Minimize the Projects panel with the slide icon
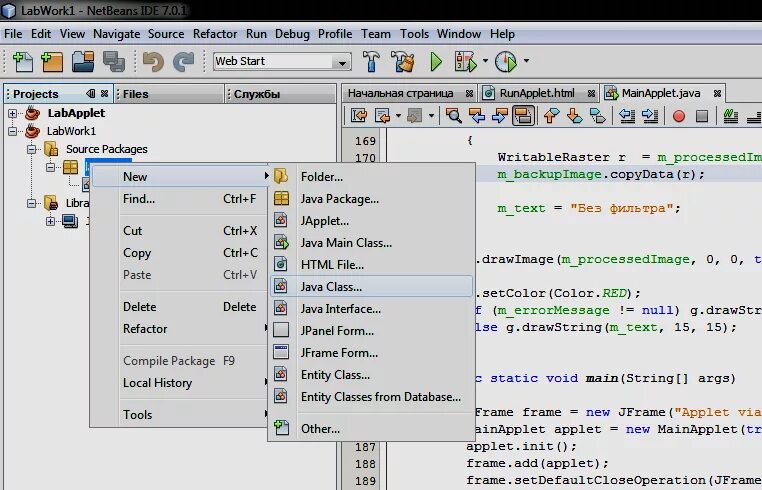The height and width of the screenshot is (490, 762). click(90, 94)
